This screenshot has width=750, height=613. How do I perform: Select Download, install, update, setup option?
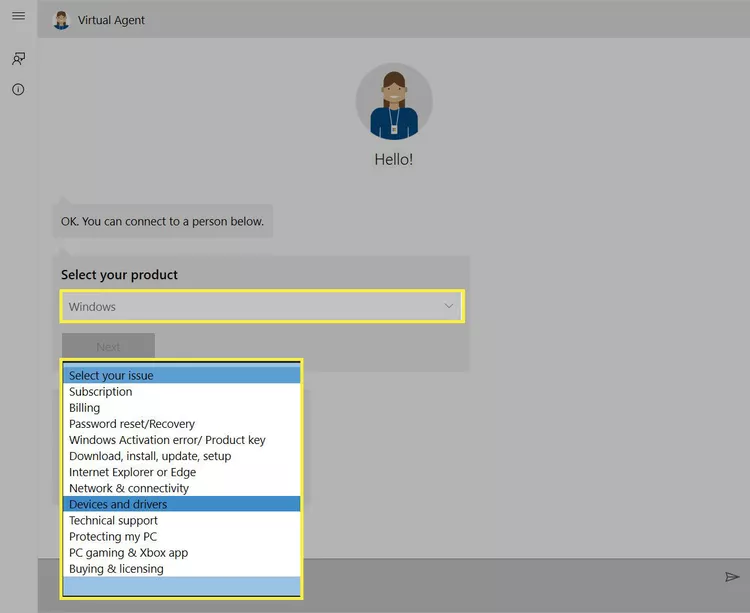tap(182, 456)
